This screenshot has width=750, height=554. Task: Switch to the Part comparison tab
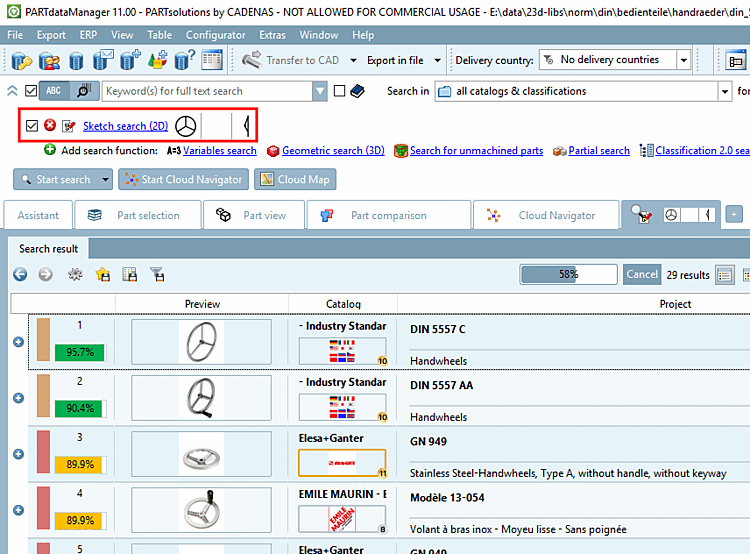(x=389, y=215)
